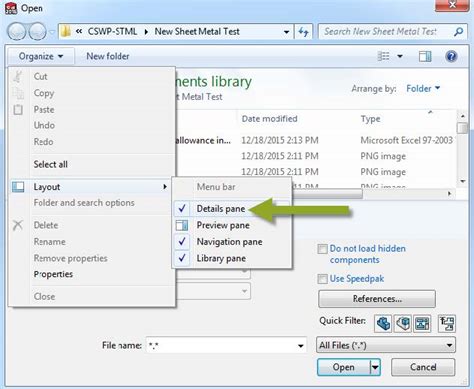Click the References... button
Viewport: 474px width, 389px height.
(x=377, y=299)
